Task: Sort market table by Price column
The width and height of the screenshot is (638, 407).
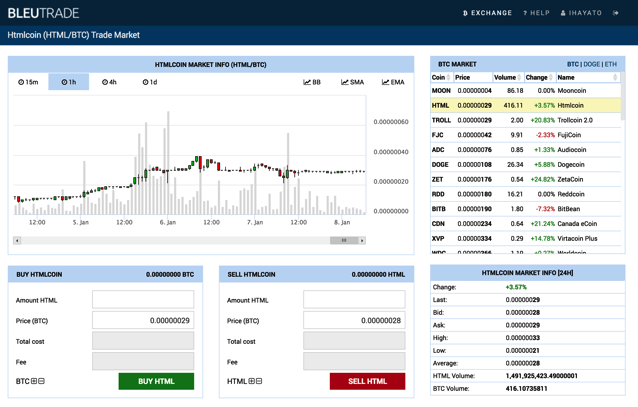Action: pyautogui.click(x=472, y=77)
